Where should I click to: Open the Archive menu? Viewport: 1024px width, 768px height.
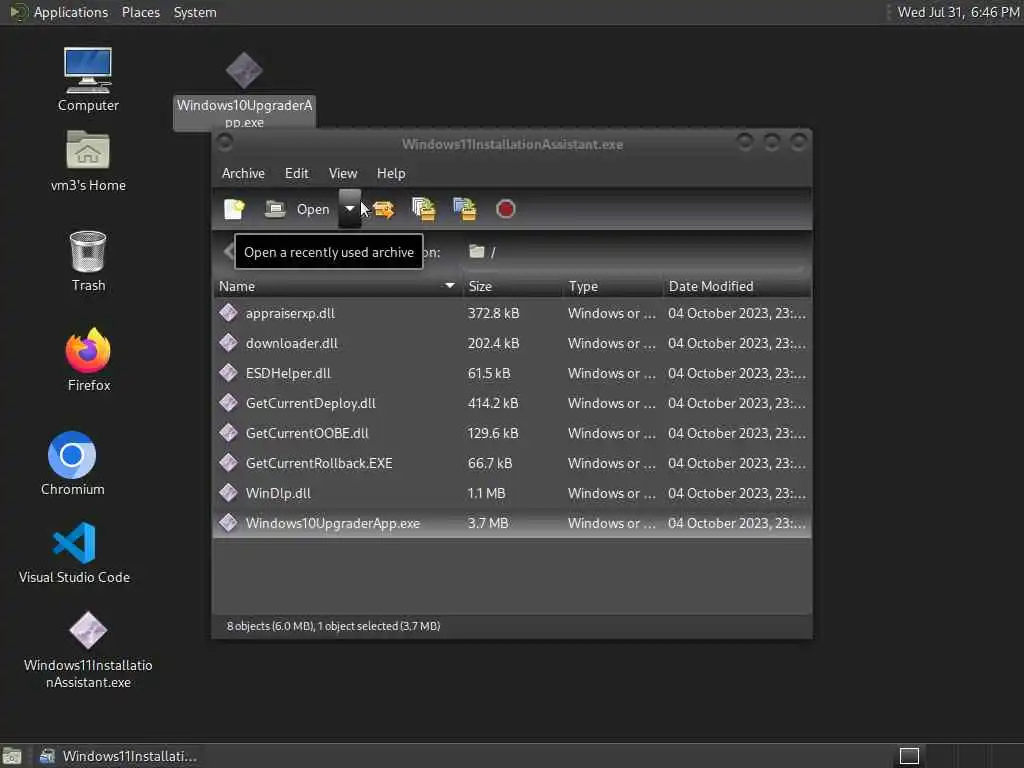pyautogui.click(x=243, y=173)
